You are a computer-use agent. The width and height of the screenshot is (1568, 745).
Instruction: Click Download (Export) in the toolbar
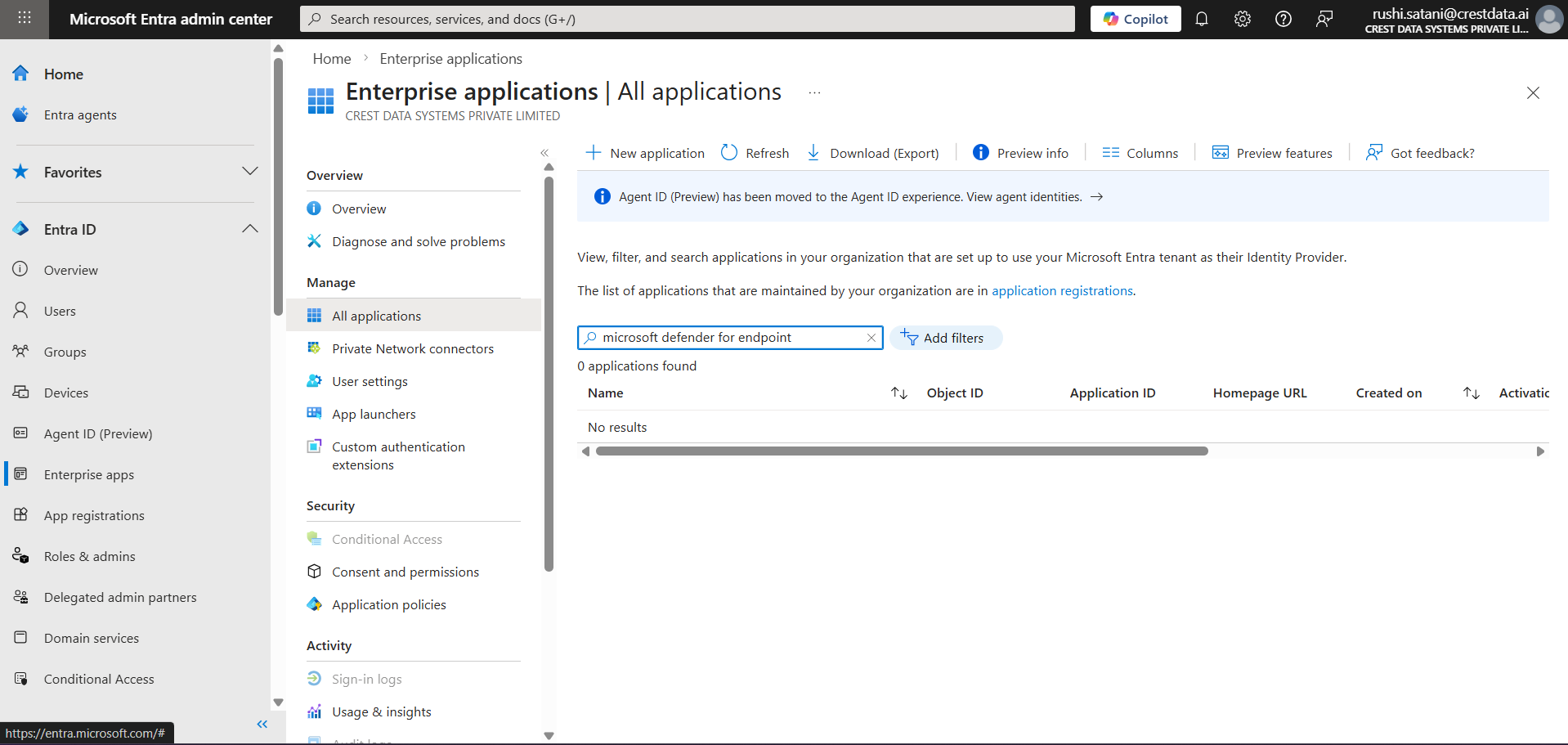point(872,153)
